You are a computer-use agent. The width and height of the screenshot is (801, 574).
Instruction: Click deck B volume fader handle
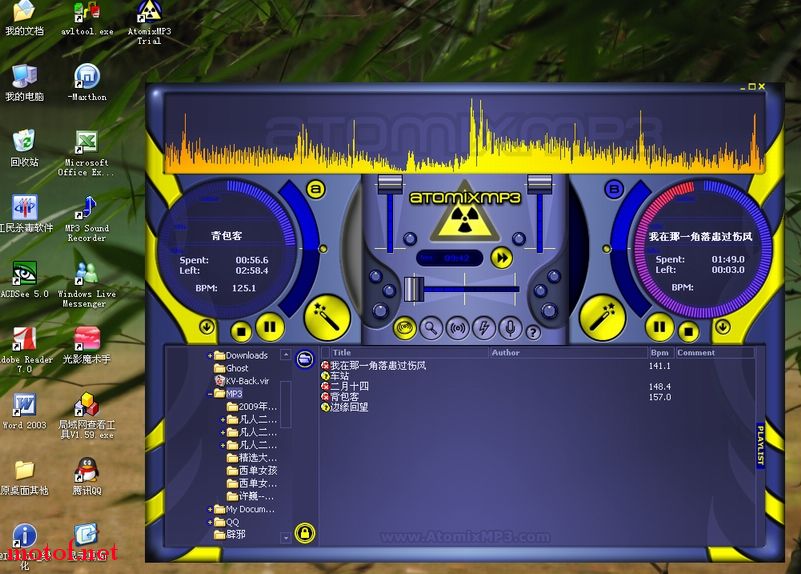(539, 184)
